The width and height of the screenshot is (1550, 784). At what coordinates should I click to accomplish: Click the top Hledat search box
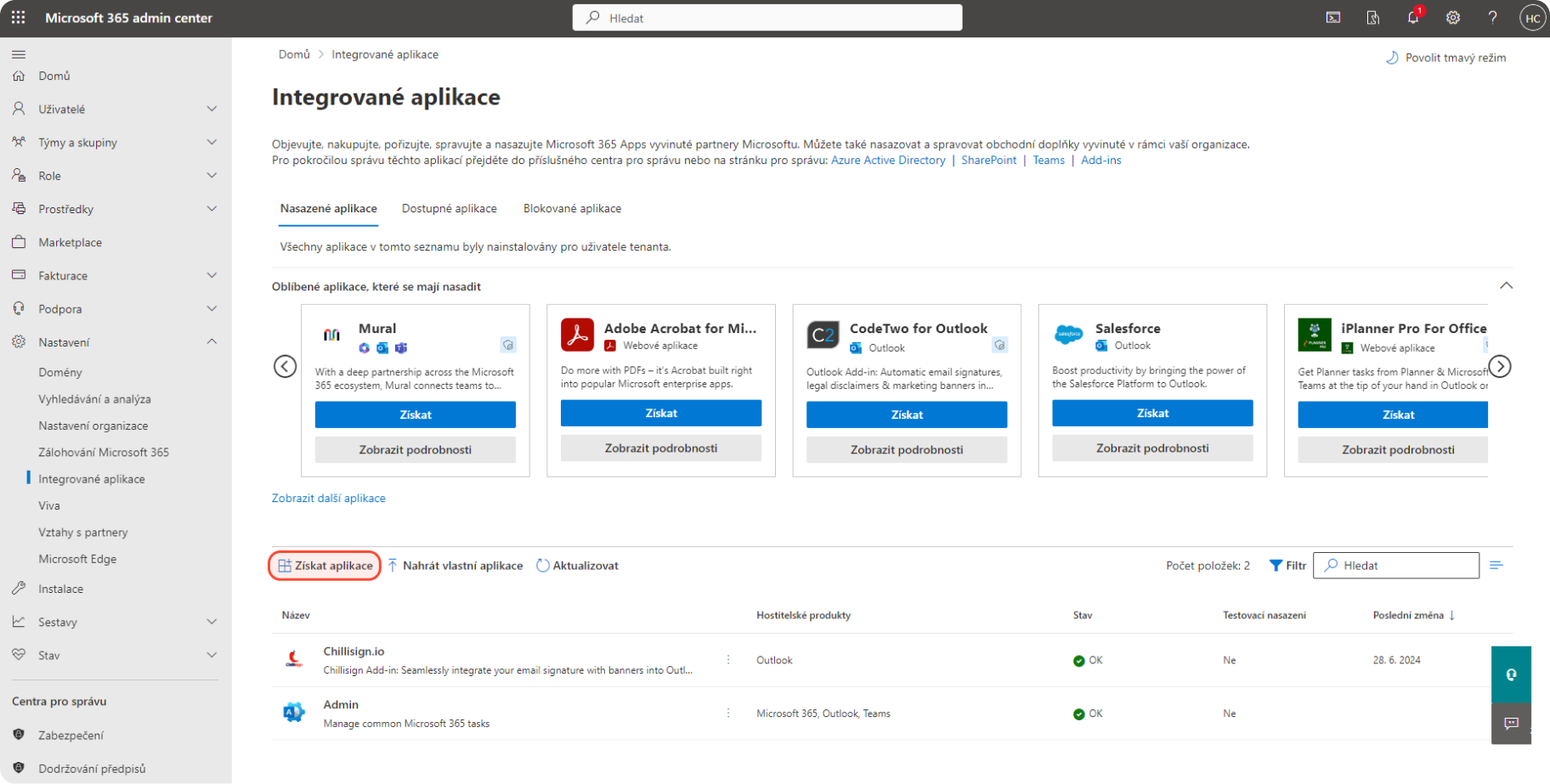pos(767,18)
